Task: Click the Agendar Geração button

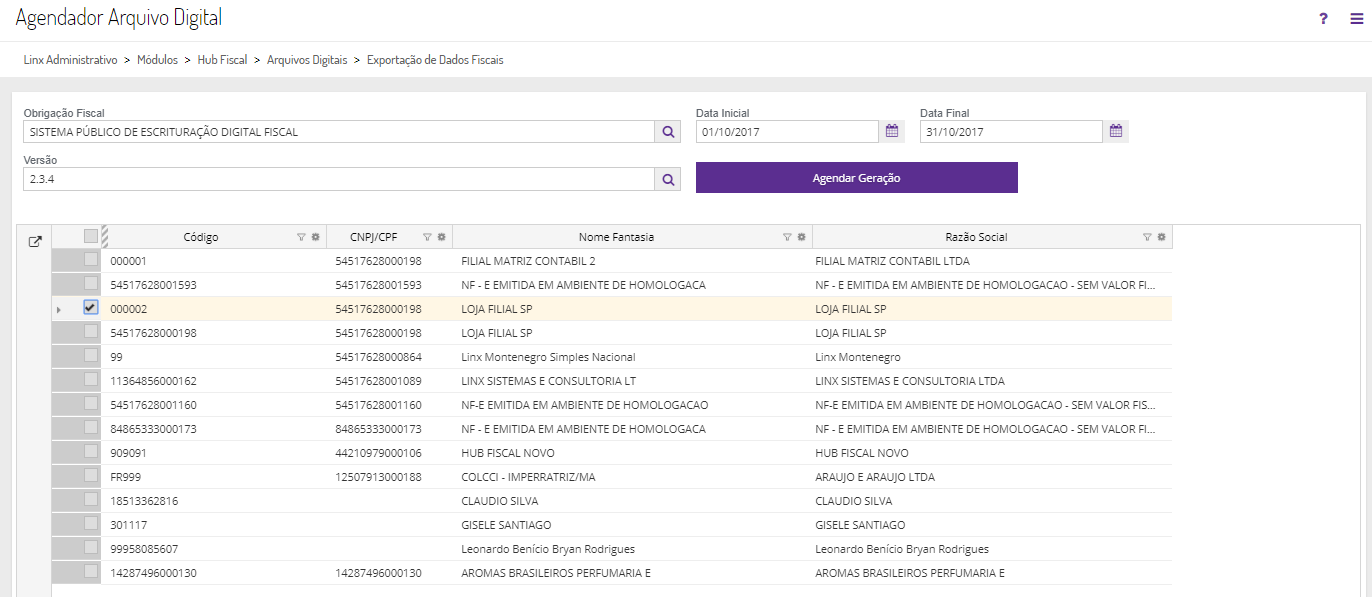Action: point(856,178)
